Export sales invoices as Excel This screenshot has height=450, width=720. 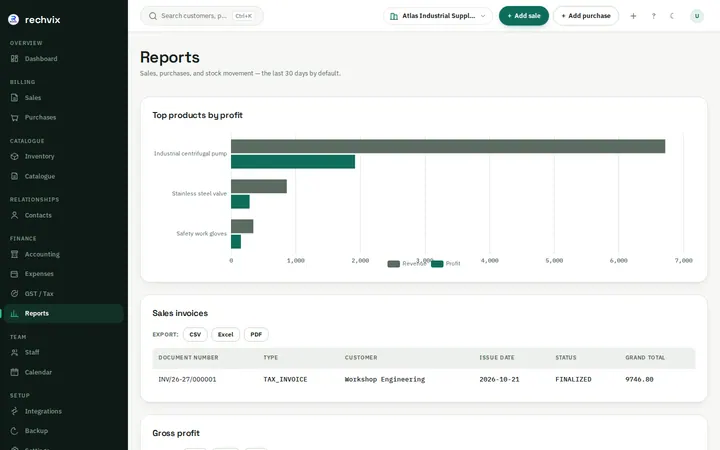point(225,334)
